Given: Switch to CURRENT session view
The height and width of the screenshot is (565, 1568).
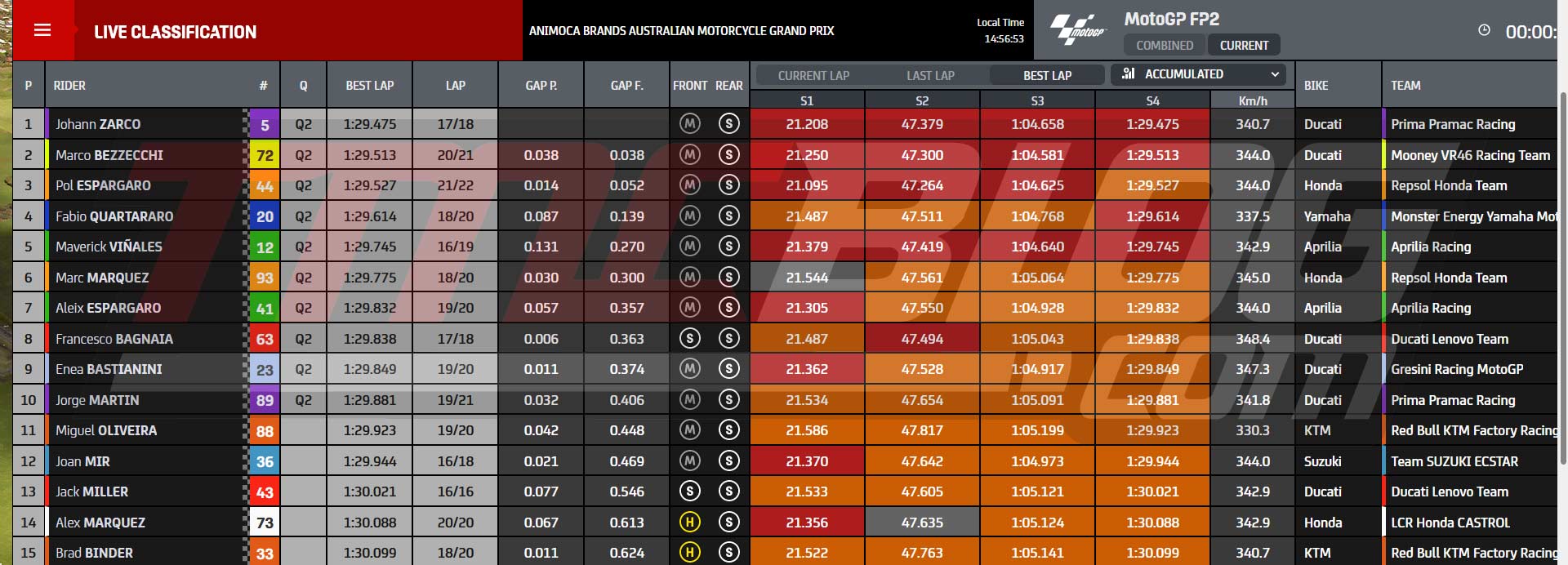Looking at the screenshot, I should click(x=1244, y=46).
